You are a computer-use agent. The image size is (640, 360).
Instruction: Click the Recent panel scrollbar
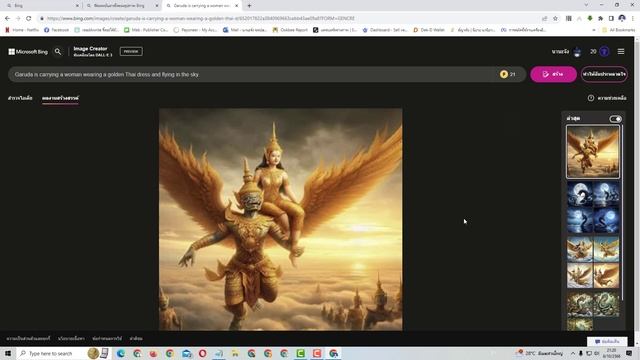tap(622, 212)
